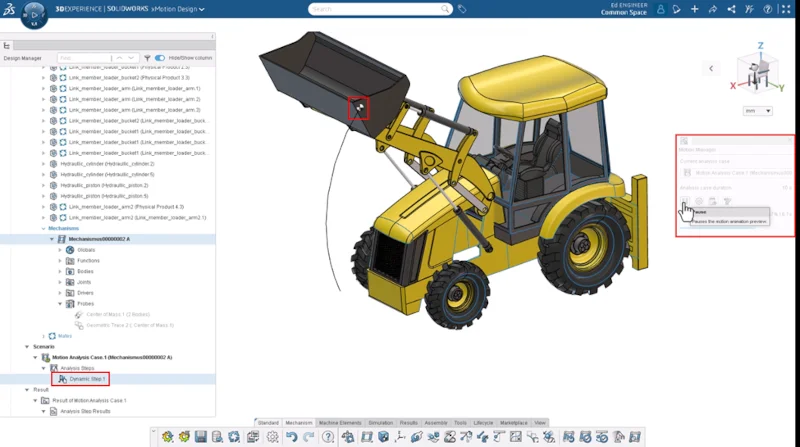Pause the motion animation preview
The width and height of the screenshot is (800, 447).
click(x=686, y=202)
